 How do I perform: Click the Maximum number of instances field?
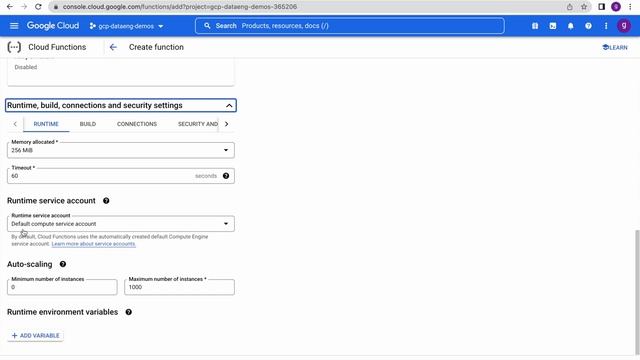point(179,287)
